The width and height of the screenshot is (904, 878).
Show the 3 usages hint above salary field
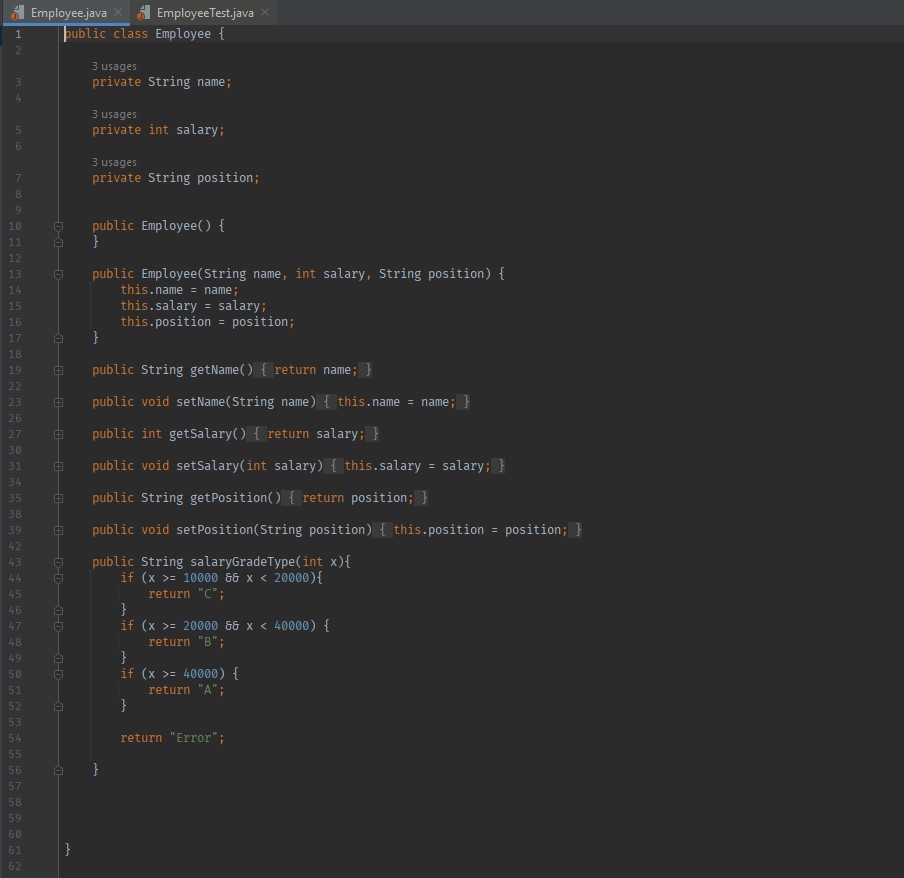click(x=114, y=114)
